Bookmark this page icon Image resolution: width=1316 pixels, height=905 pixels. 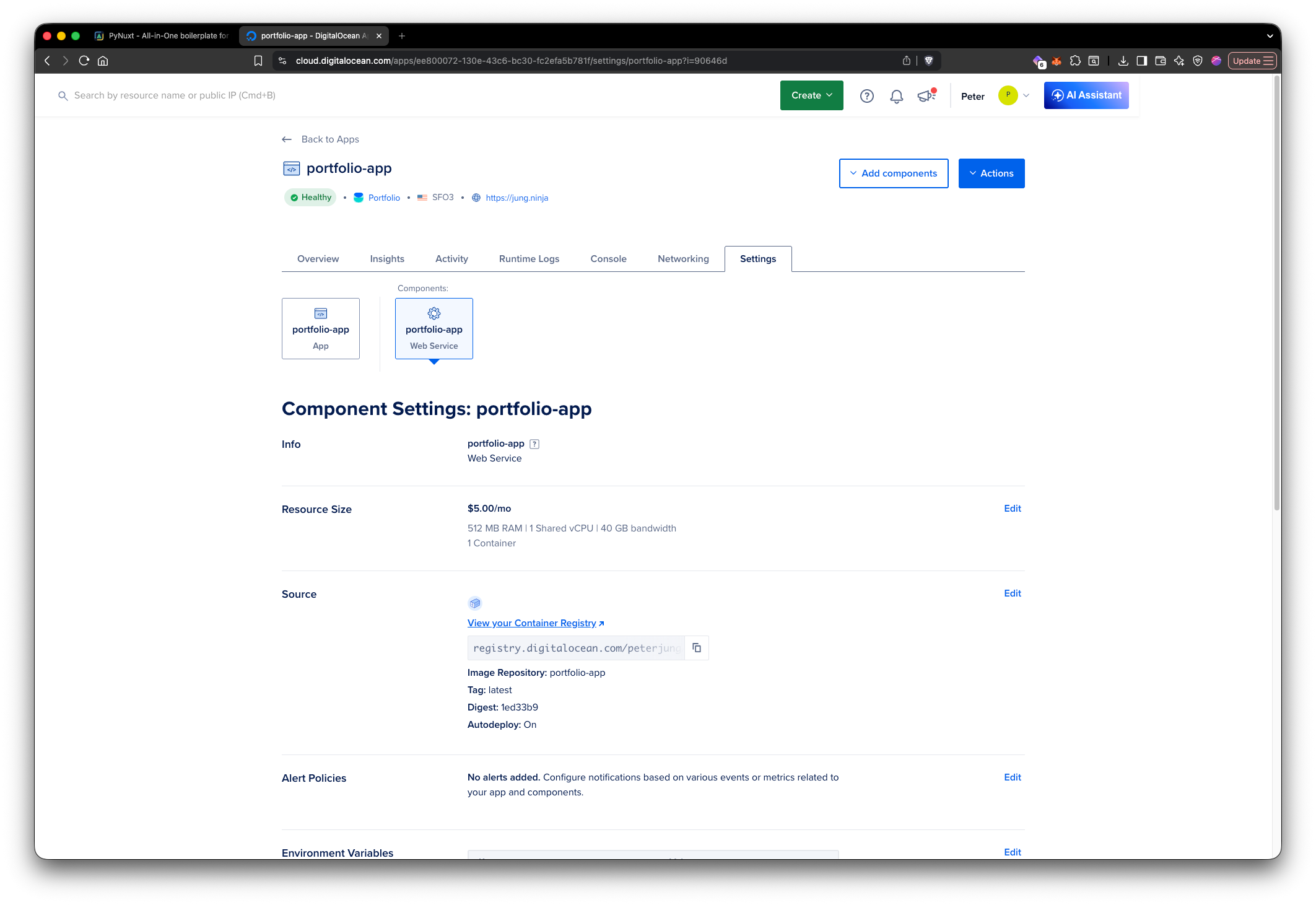258,61
